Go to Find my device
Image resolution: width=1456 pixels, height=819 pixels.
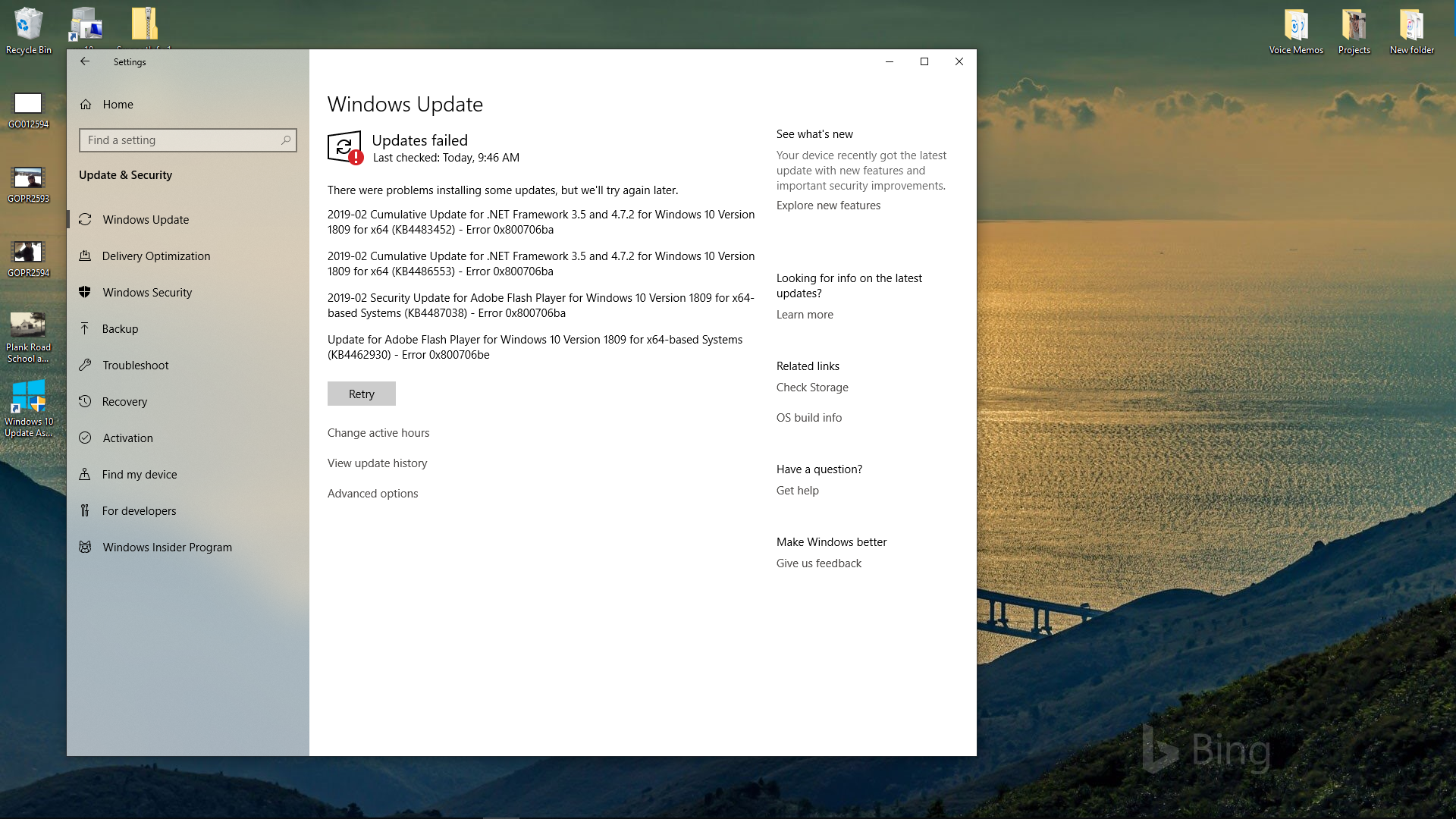140,475
